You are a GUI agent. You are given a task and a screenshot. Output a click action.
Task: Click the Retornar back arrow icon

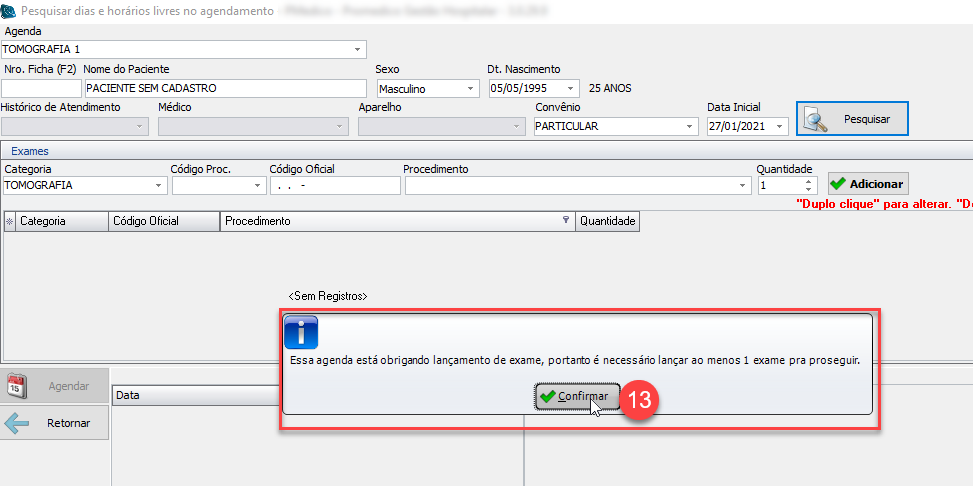[x=17, y=423]
